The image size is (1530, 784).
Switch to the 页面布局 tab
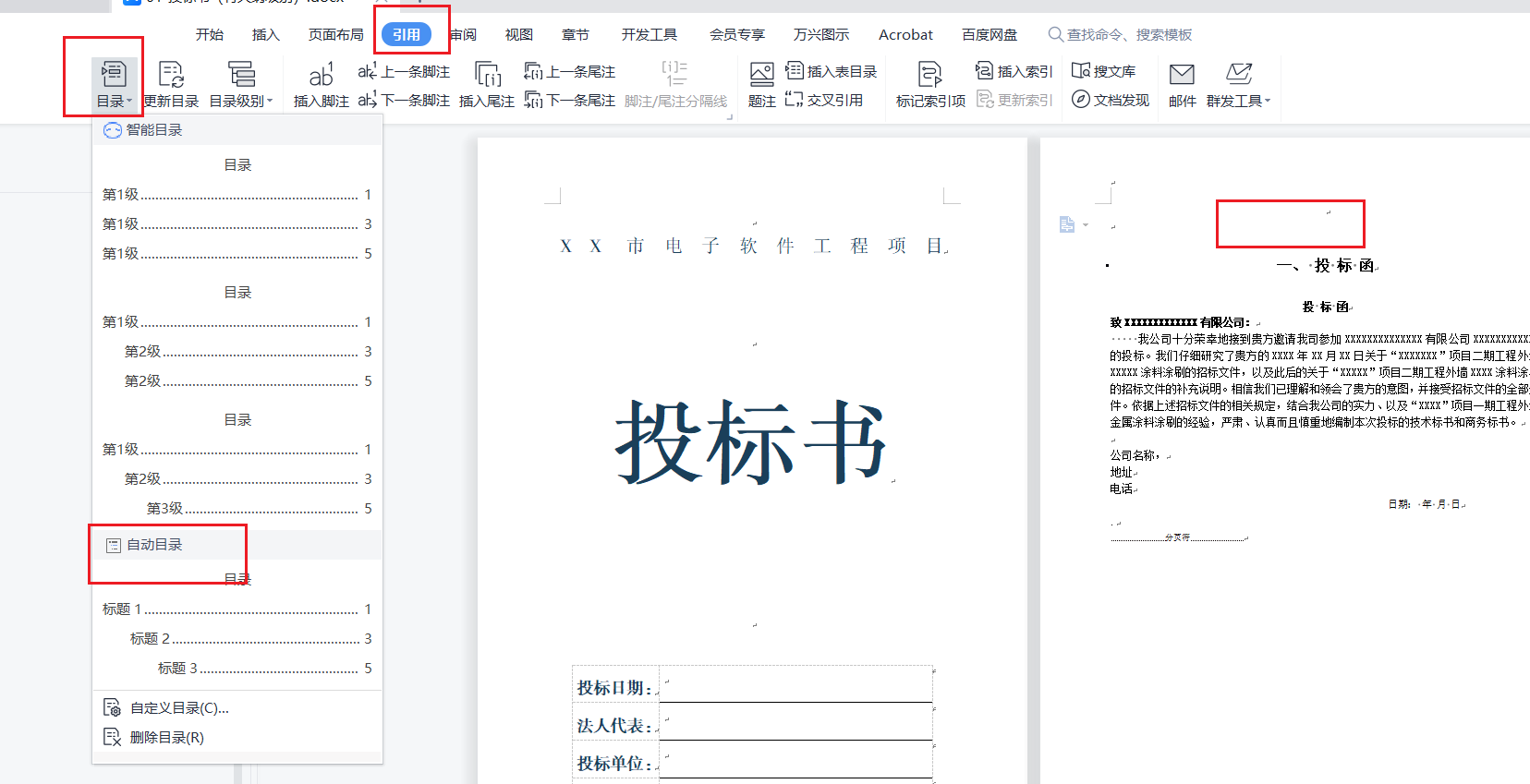(x=336, y=34)
